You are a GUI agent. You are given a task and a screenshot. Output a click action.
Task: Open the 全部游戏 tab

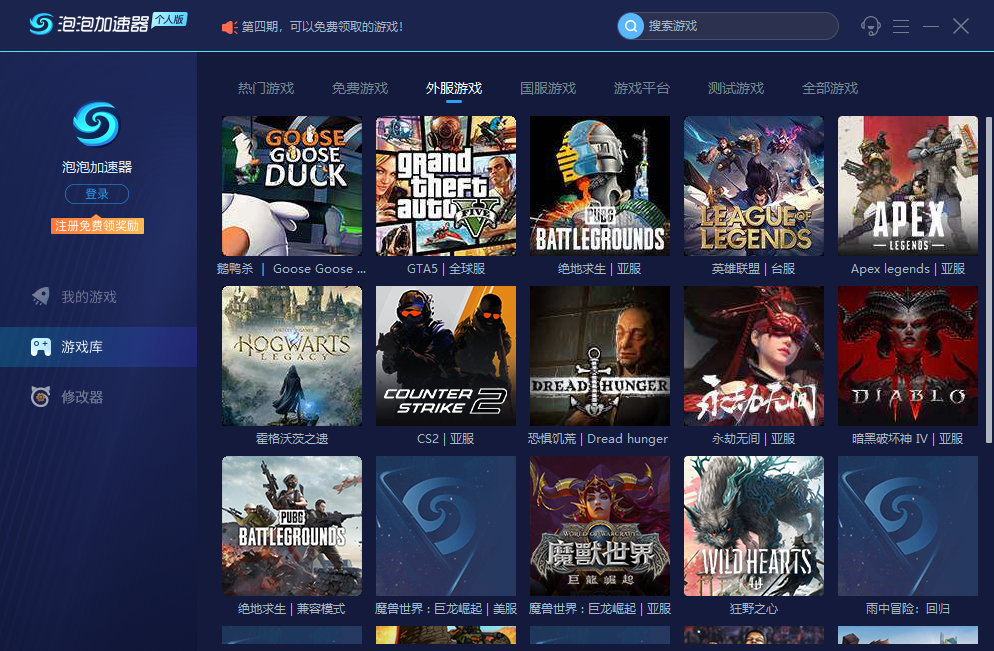[830, 88]
